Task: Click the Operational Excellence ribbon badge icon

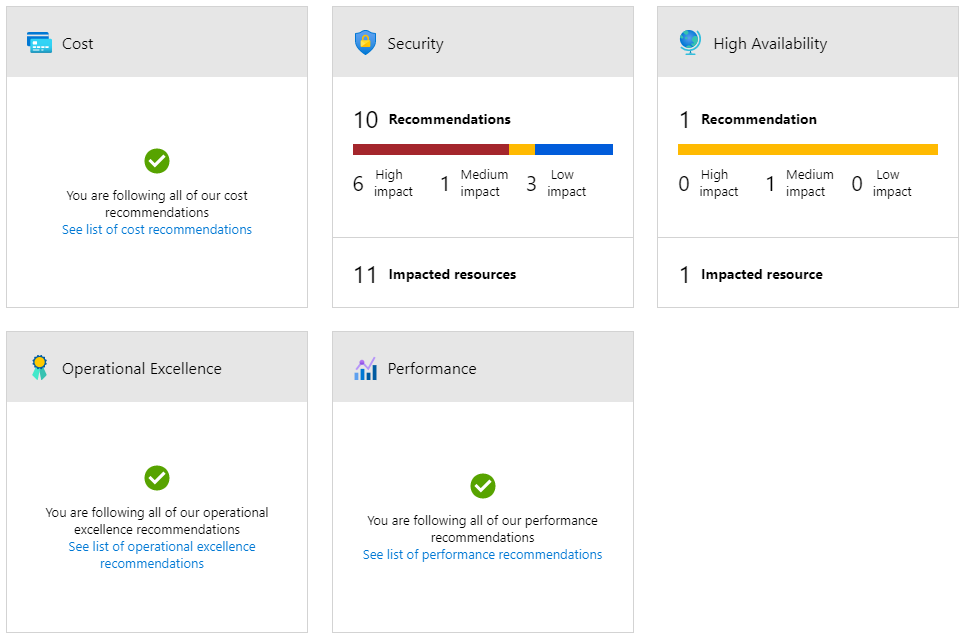Action: [x=39, y=367]
